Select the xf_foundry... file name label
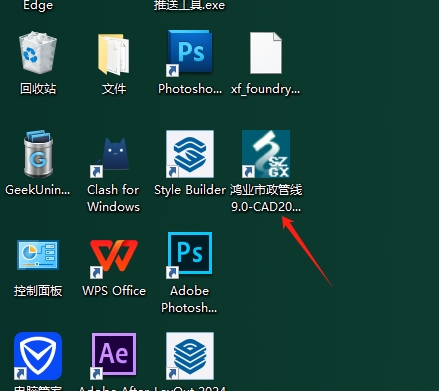439x391 pixels. coord(266,89)
